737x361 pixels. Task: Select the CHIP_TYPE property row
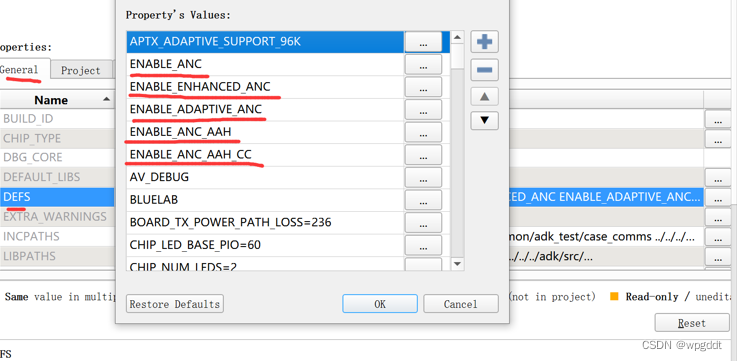(x=57, y=138)
